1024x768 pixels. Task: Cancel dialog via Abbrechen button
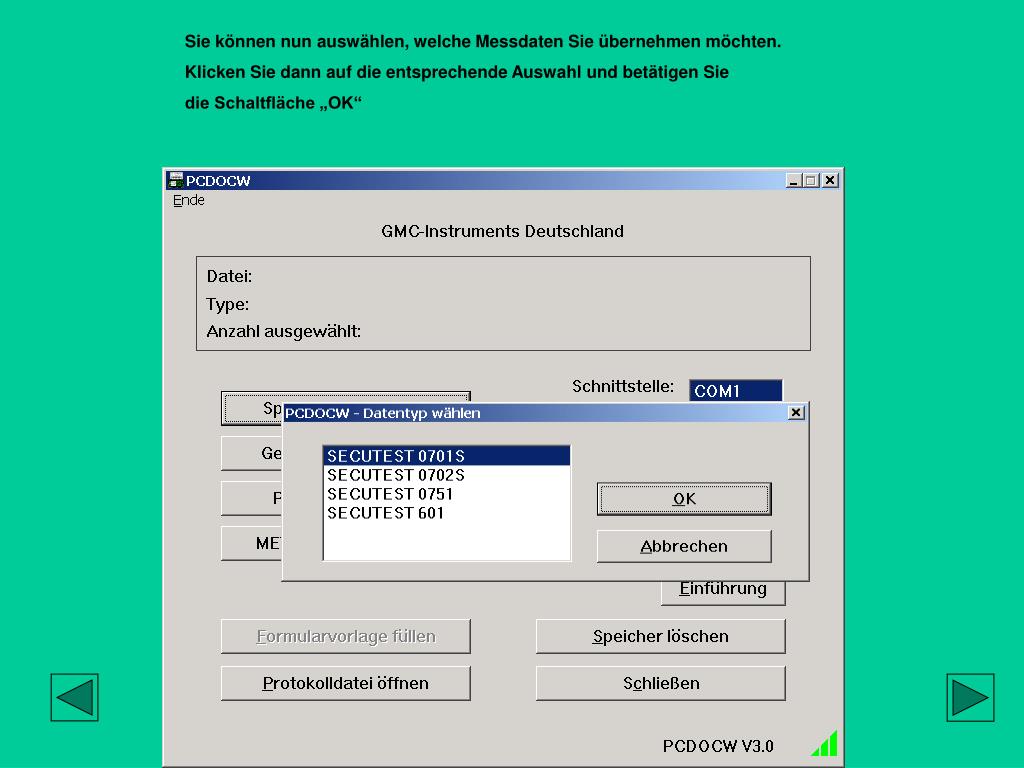[684, 546]
